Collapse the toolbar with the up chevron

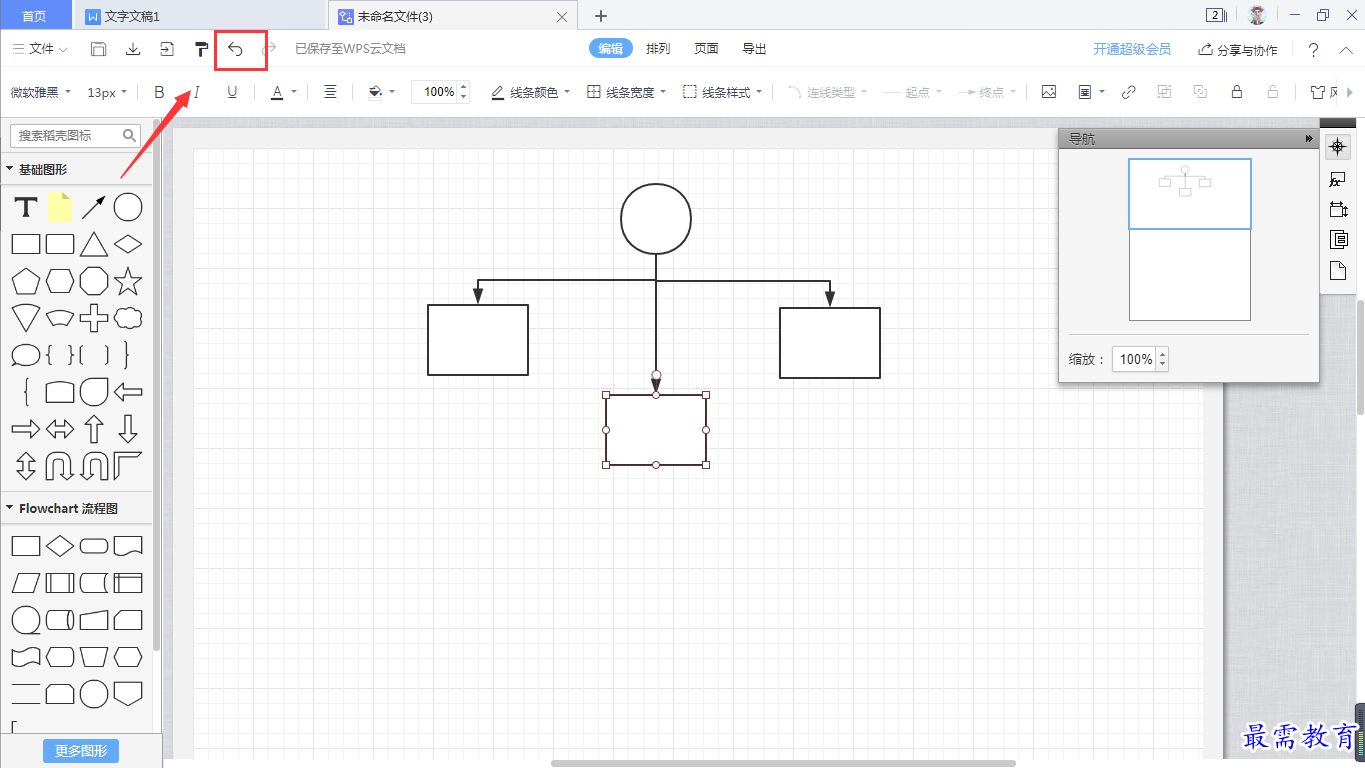click(x=1345, y=50)
